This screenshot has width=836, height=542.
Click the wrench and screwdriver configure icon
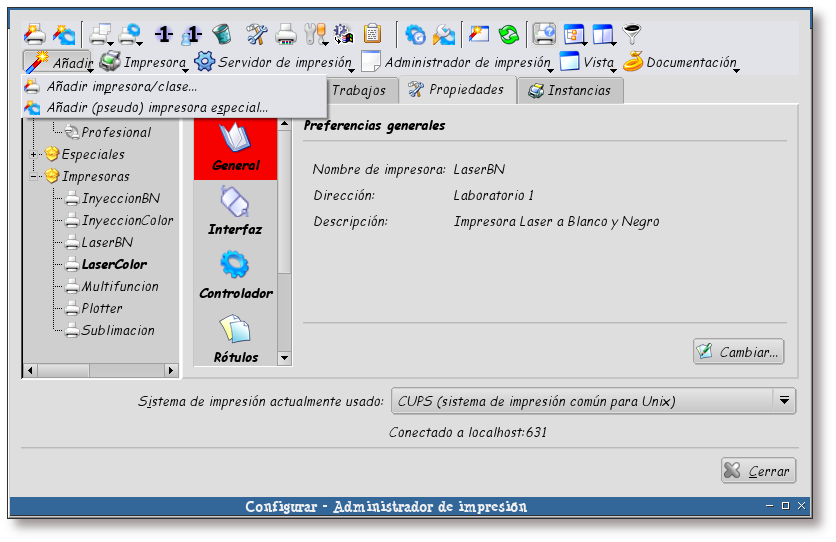pyautogui.click(x=256, y=34)
